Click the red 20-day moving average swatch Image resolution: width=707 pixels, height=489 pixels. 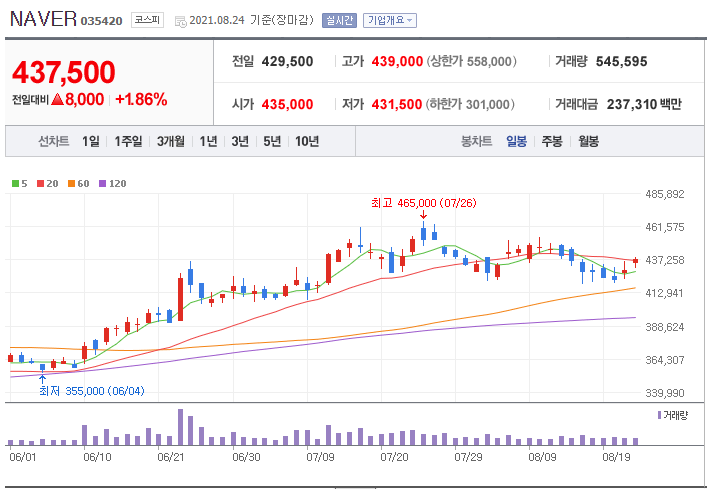tap(41, 183)
